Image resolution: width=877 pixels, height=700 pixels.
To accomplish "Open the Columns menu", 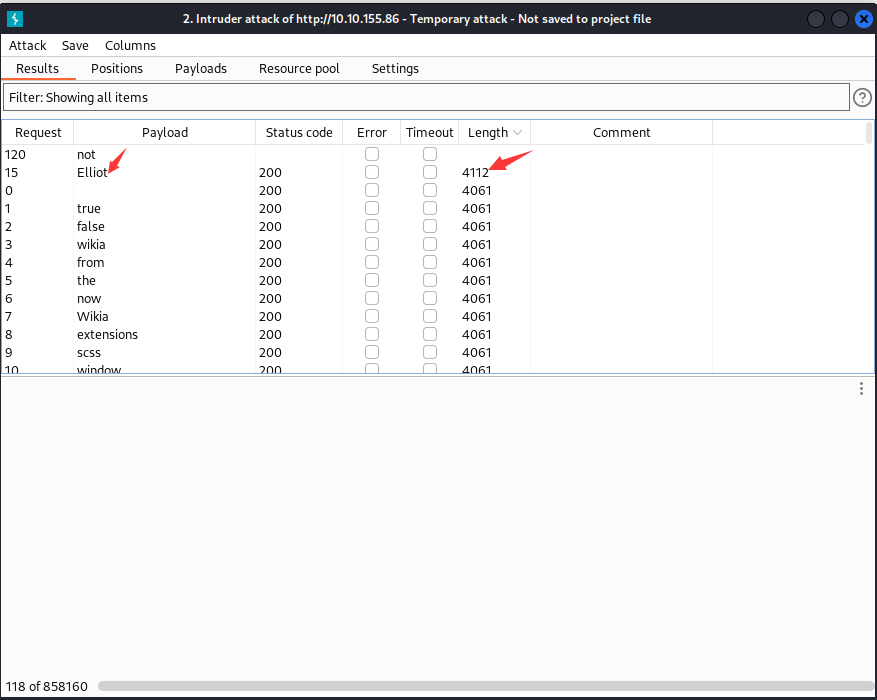I will click(130, 45).
